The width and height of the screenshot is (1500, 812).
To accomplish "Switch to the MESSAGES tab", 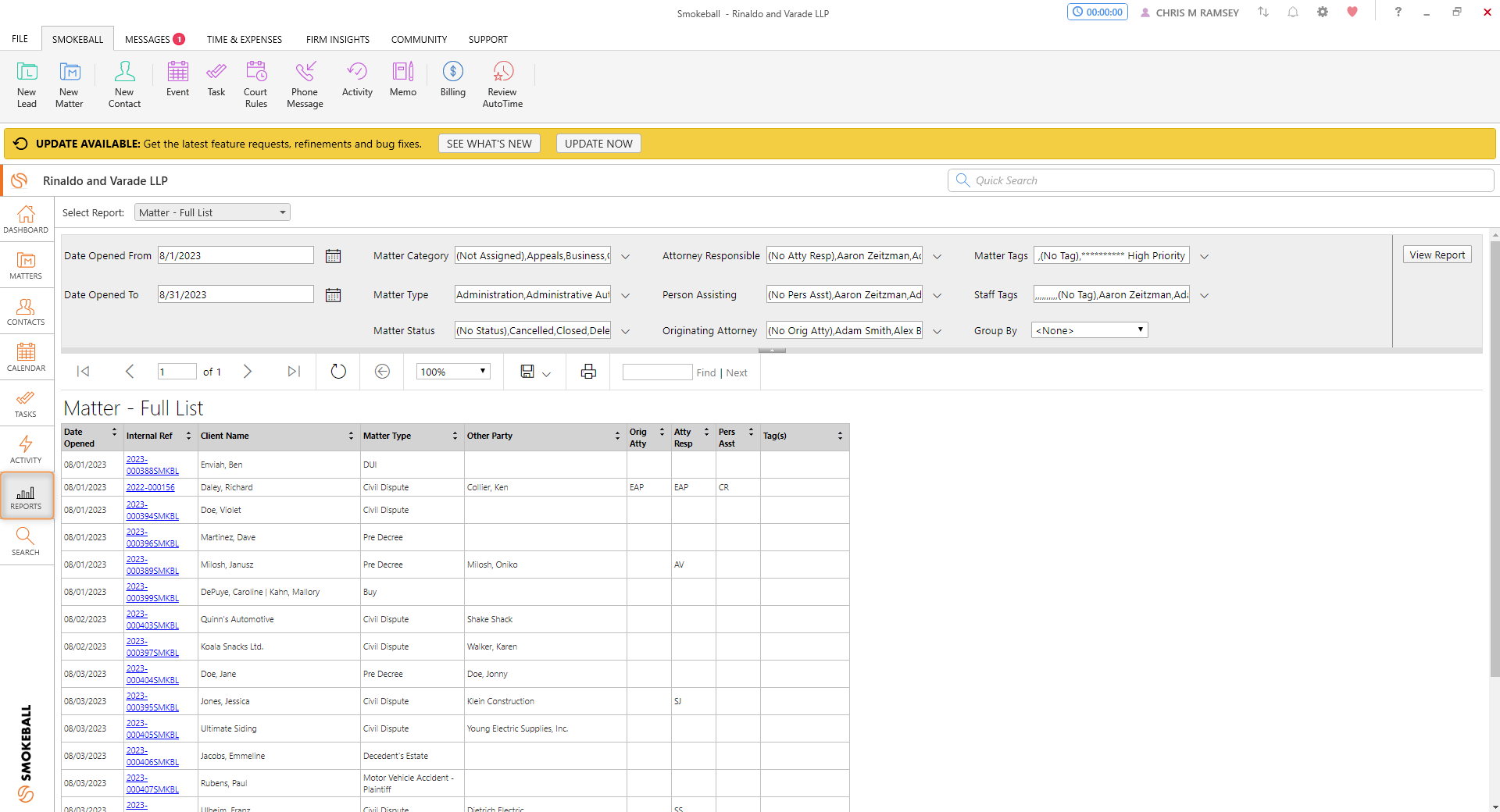I will pos(155,39).
